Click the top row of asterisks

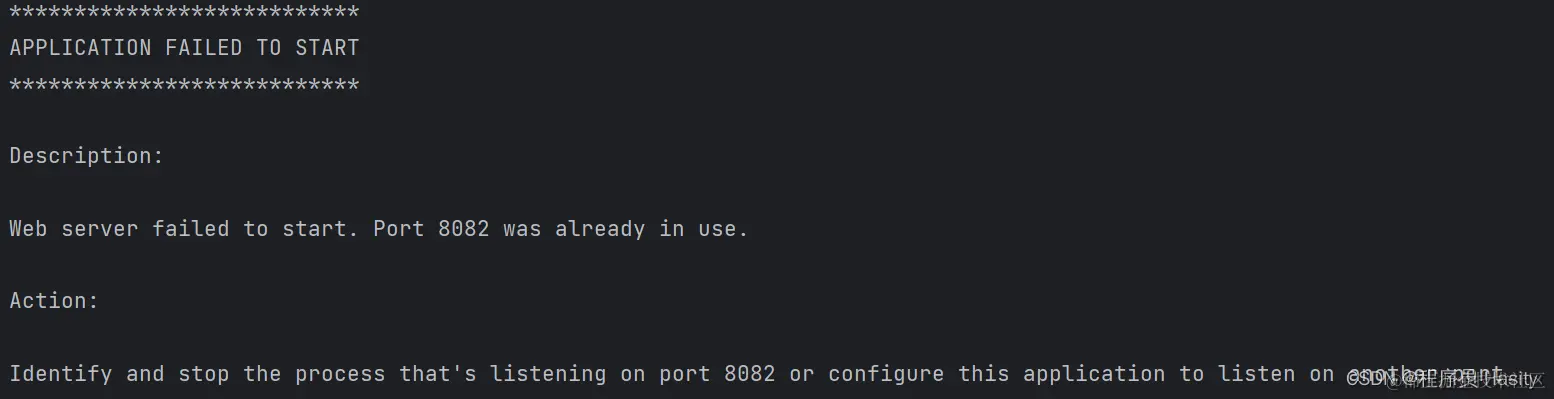click(184, 13)
